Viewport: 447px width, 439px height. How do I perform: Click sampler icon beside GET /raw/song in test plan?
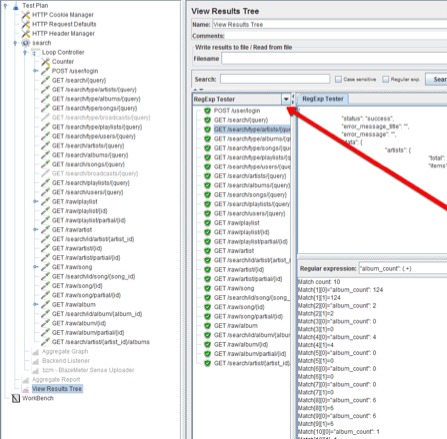pyautogui.click(x=46, y=267)
